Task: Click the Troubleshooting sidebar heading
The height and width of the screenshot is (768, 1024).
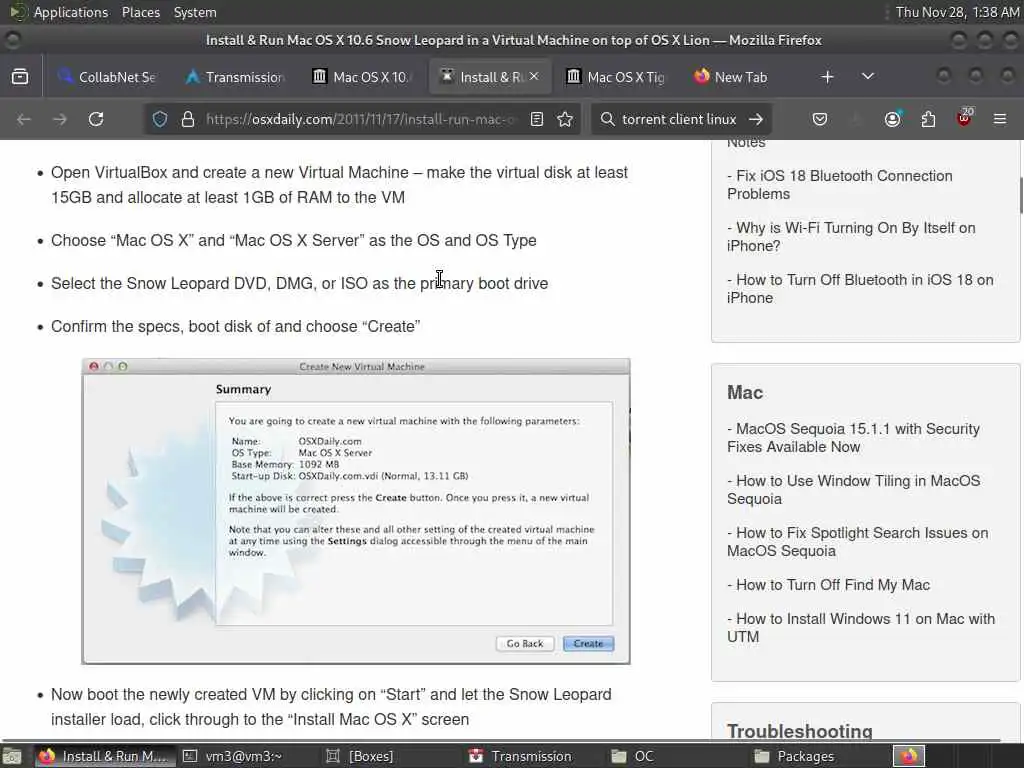Action: tap(800, 731)
